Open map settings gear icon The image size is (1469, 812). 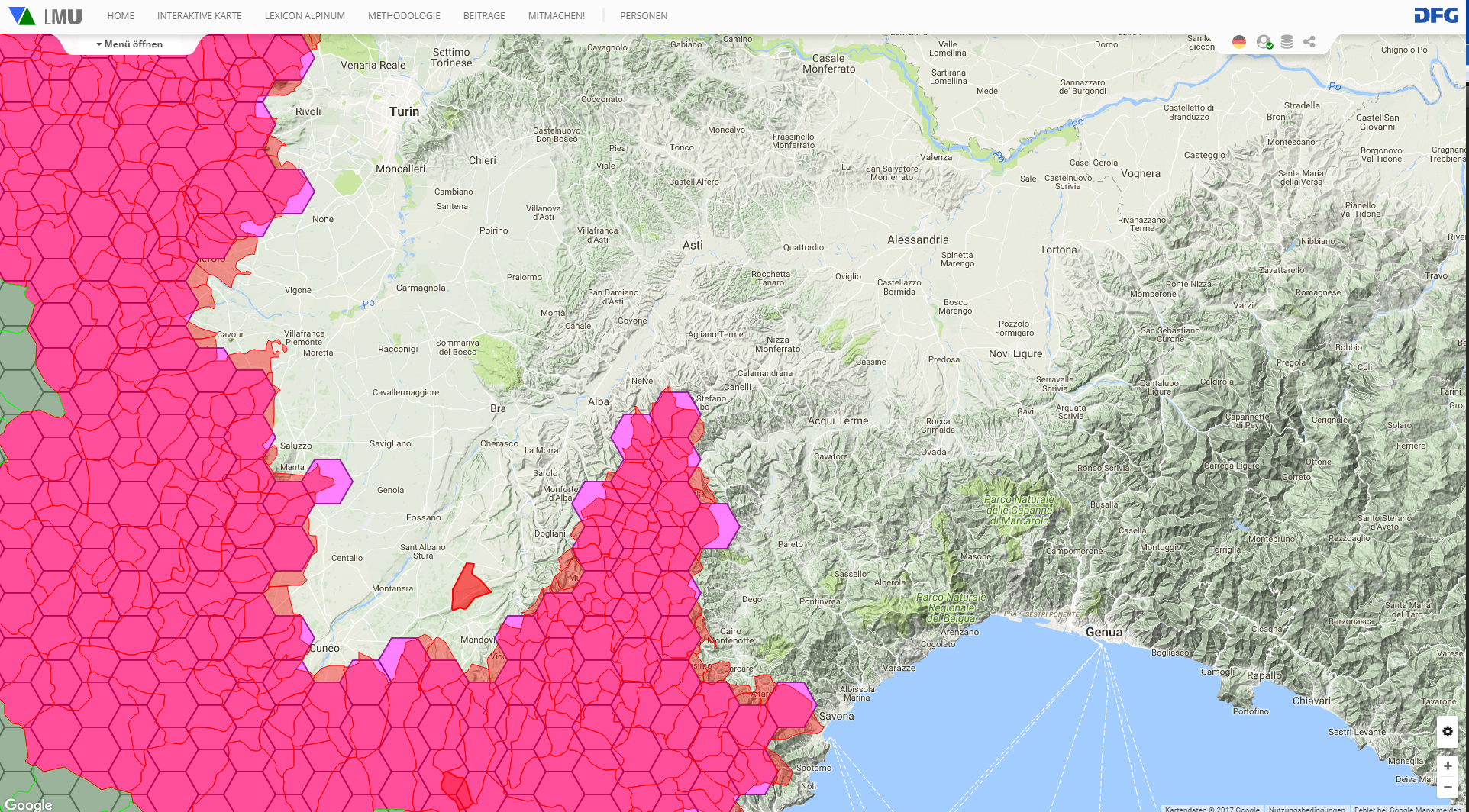pyautogui.click(x=1447, y=731)
